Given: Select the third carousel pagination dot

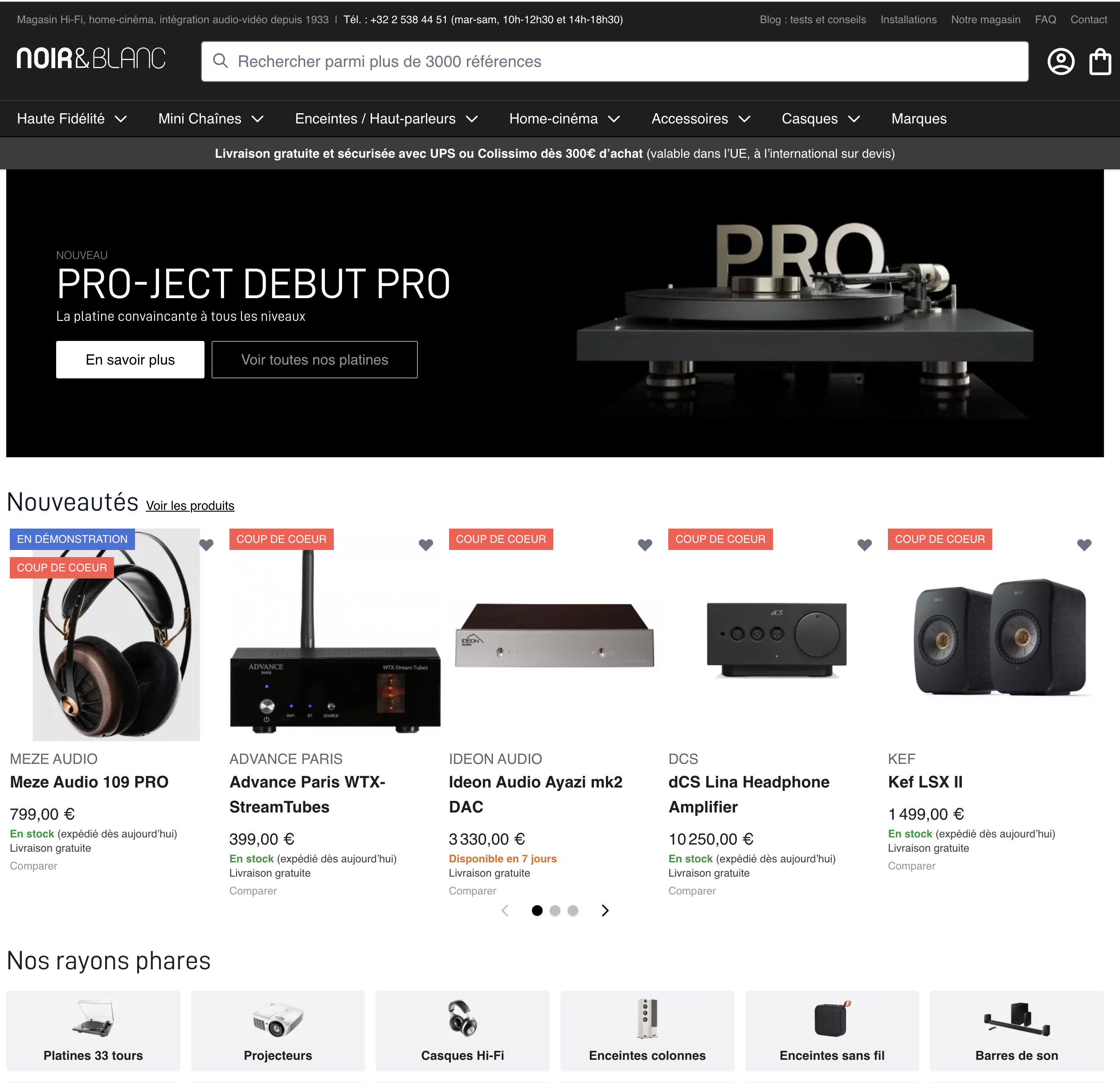Looking at the screenshot, I should click(573, 911).
